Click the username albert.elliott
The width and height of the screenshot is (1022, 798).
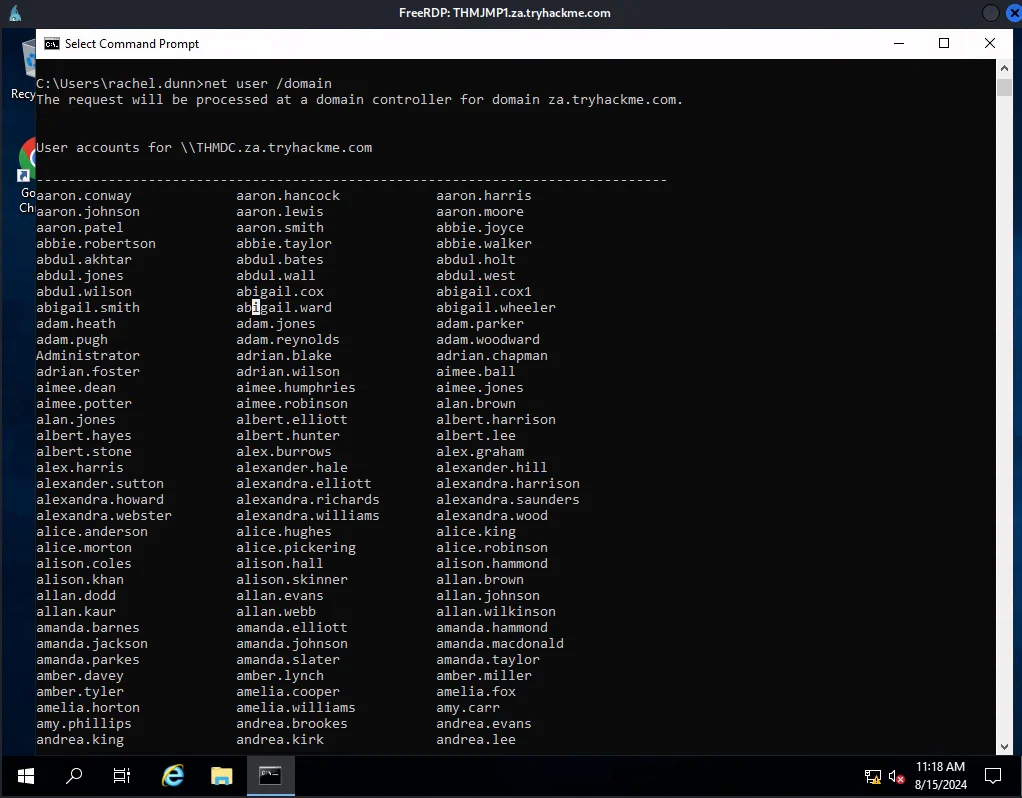pyautogui.click(x=292, y=419)
